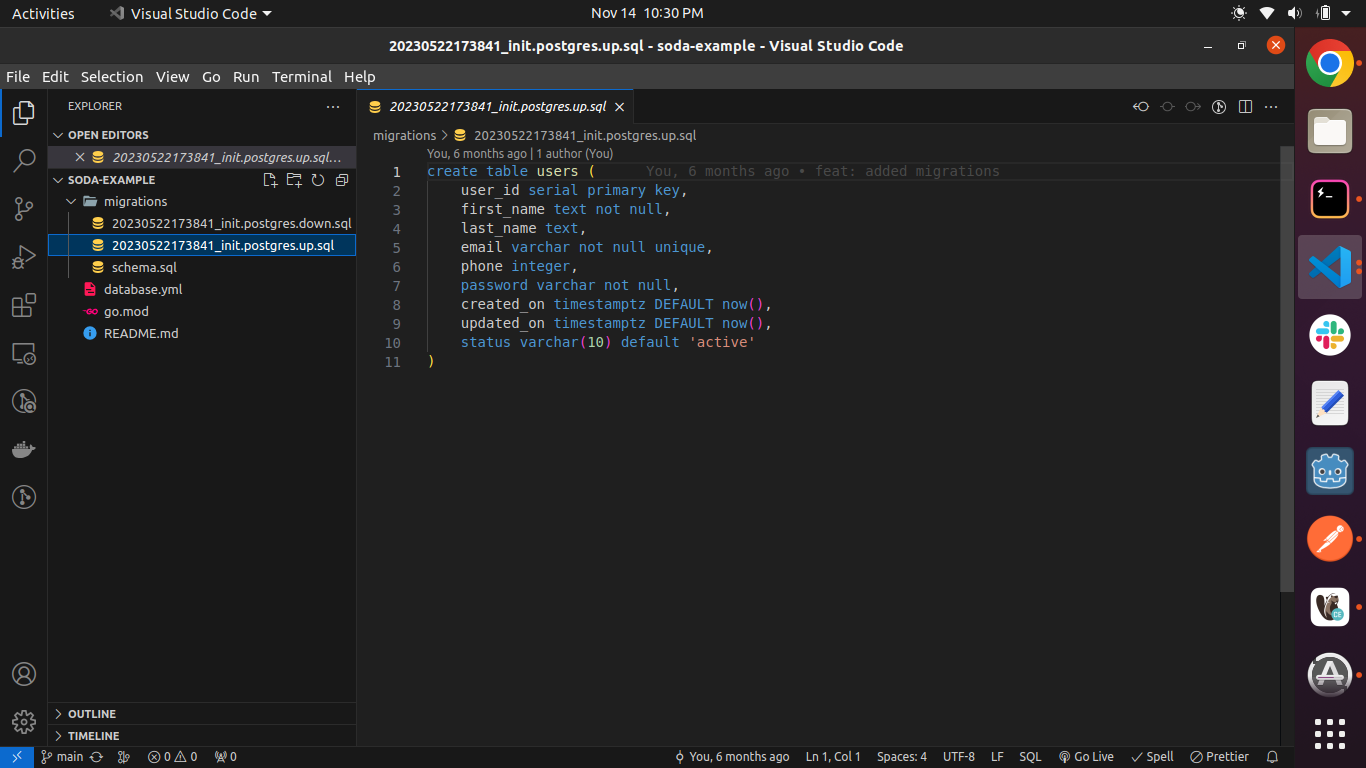Click Go Live in status bar
This screenshot has height=768, width=1366.
1086,757
